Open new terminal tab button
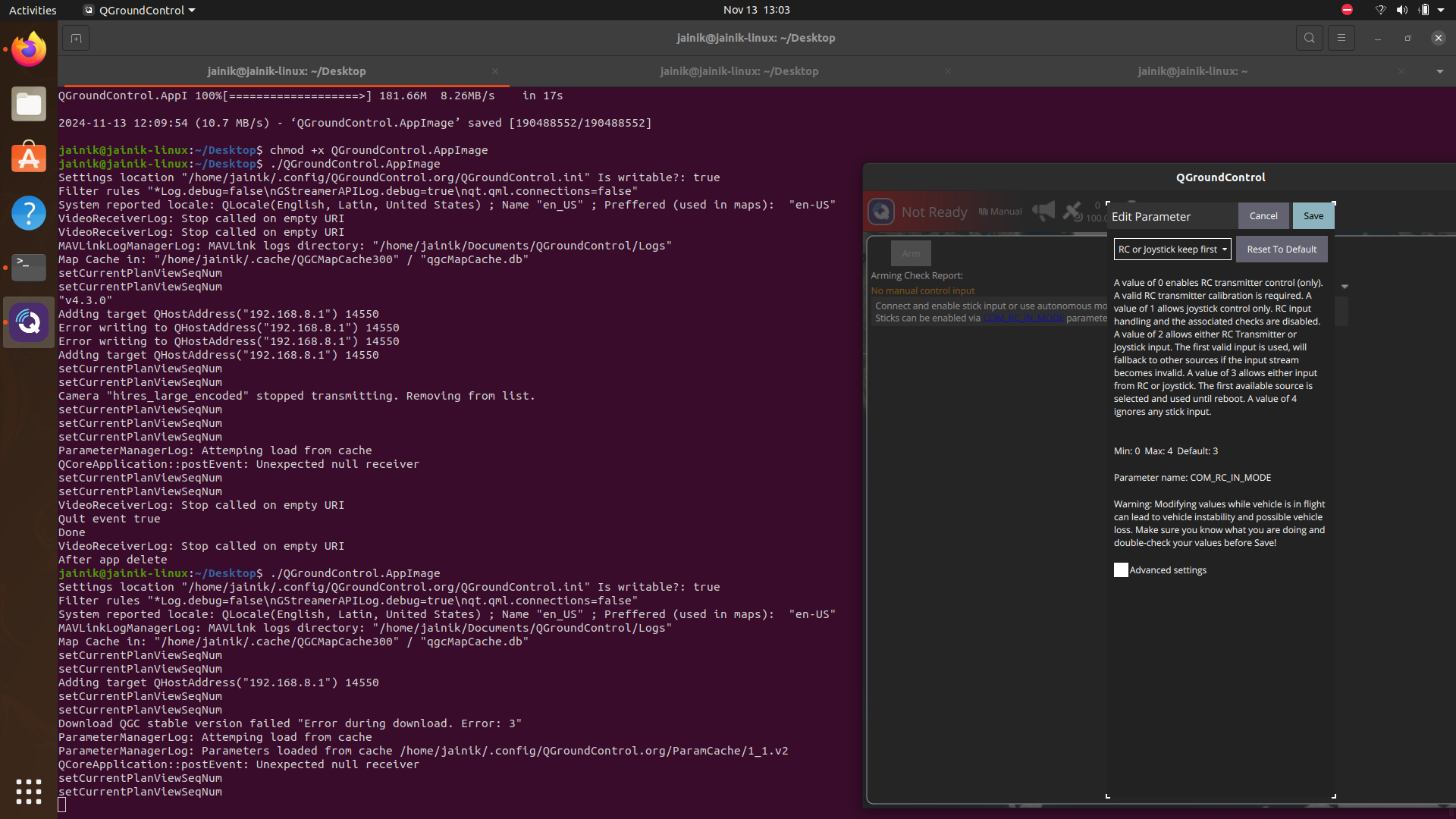1456x819 pixels. [76, 38]
